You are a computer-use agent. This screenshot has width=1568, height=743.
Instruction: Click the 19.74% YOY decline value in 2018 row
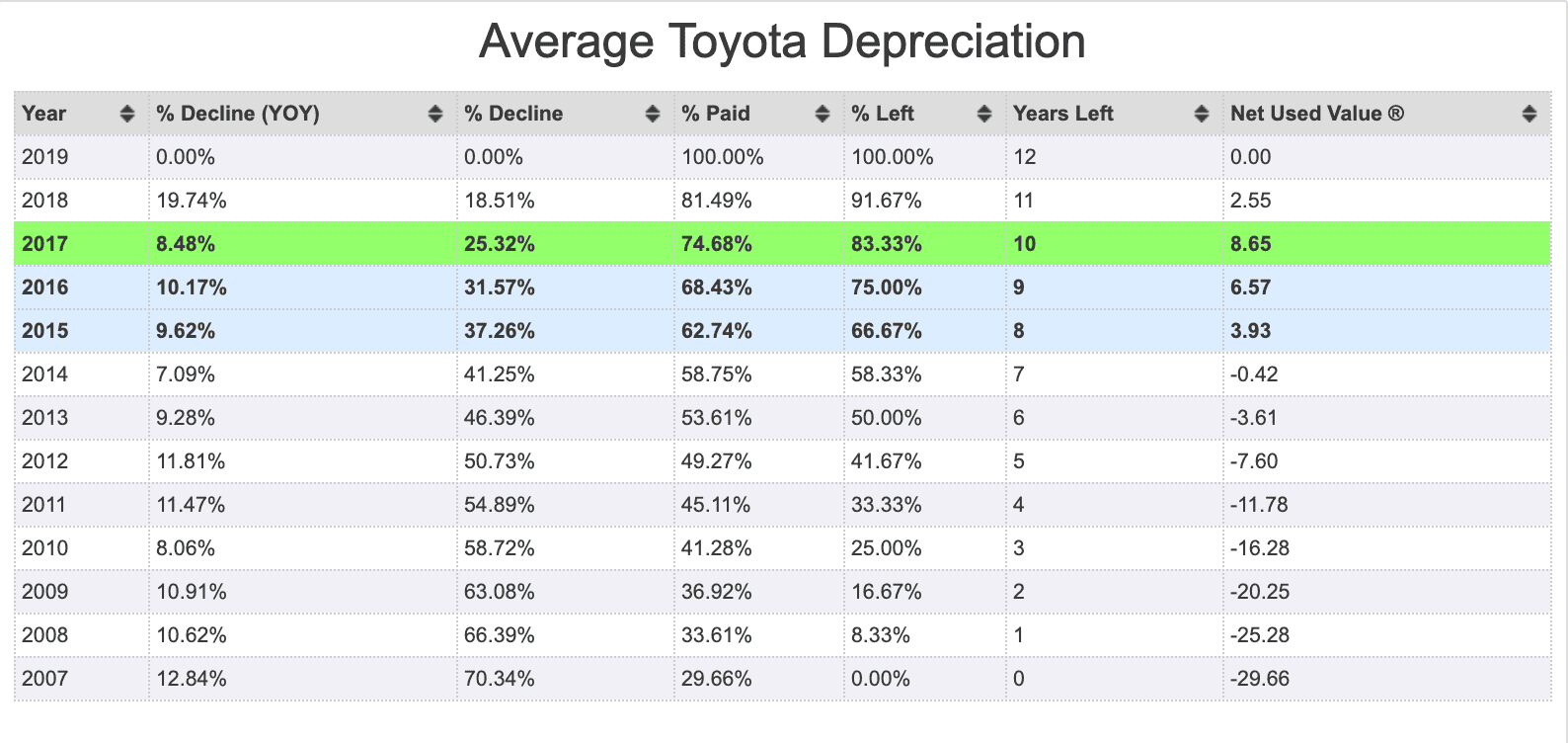(192, 201)
